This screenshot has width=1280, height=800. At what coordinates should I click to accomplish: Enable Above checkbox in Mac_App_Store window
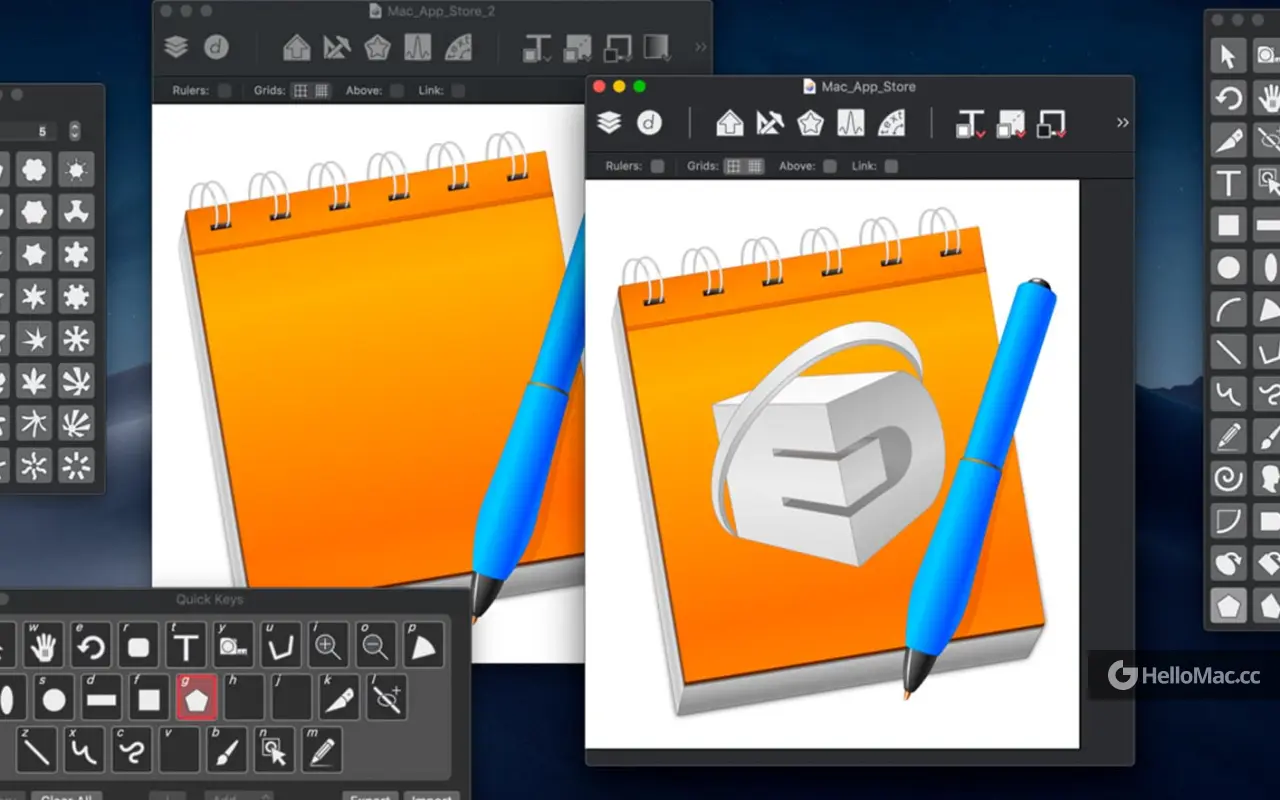click(829, 166)
